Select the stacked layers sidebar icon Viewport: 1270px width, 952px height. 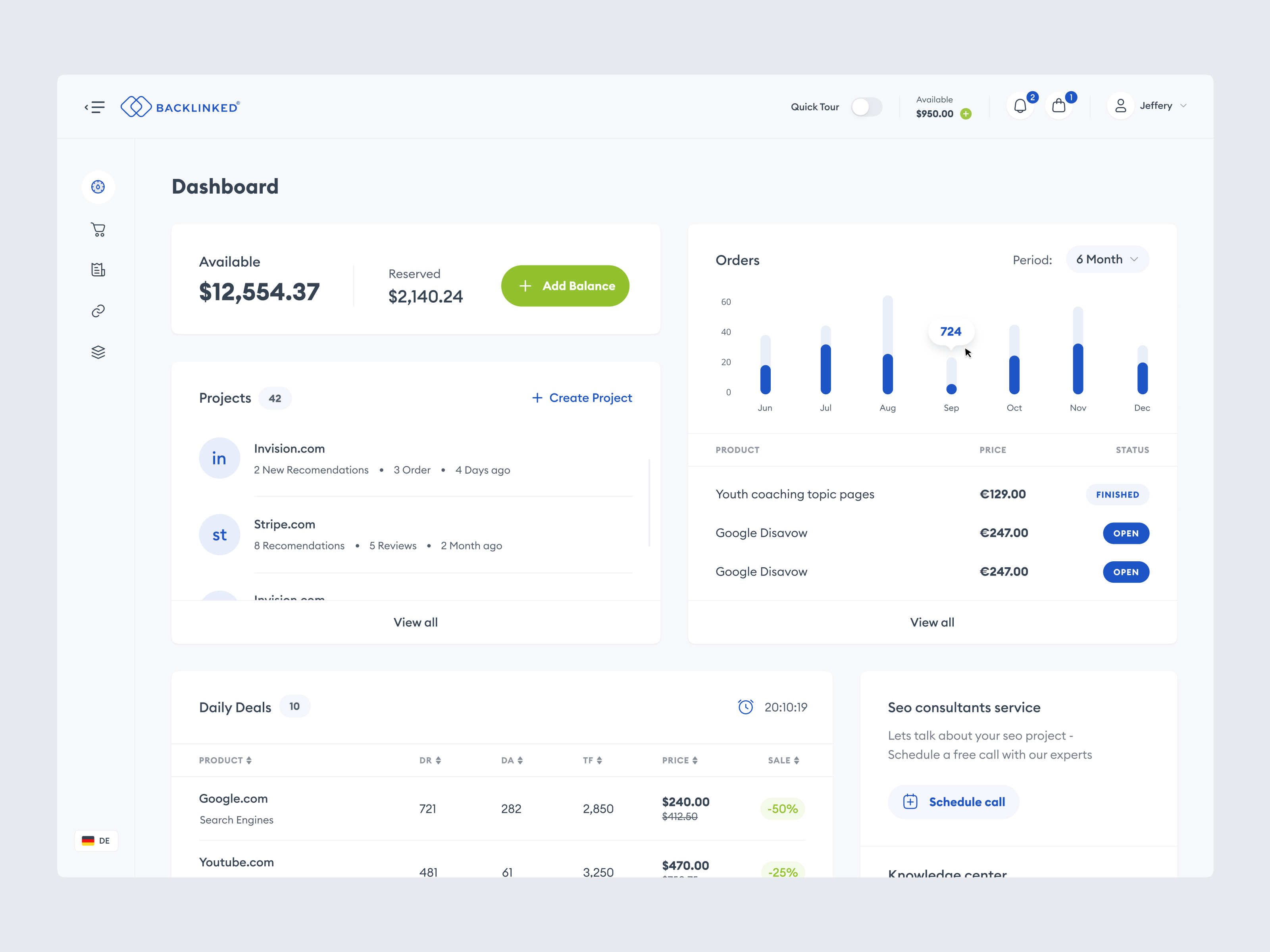click(98, 352)
